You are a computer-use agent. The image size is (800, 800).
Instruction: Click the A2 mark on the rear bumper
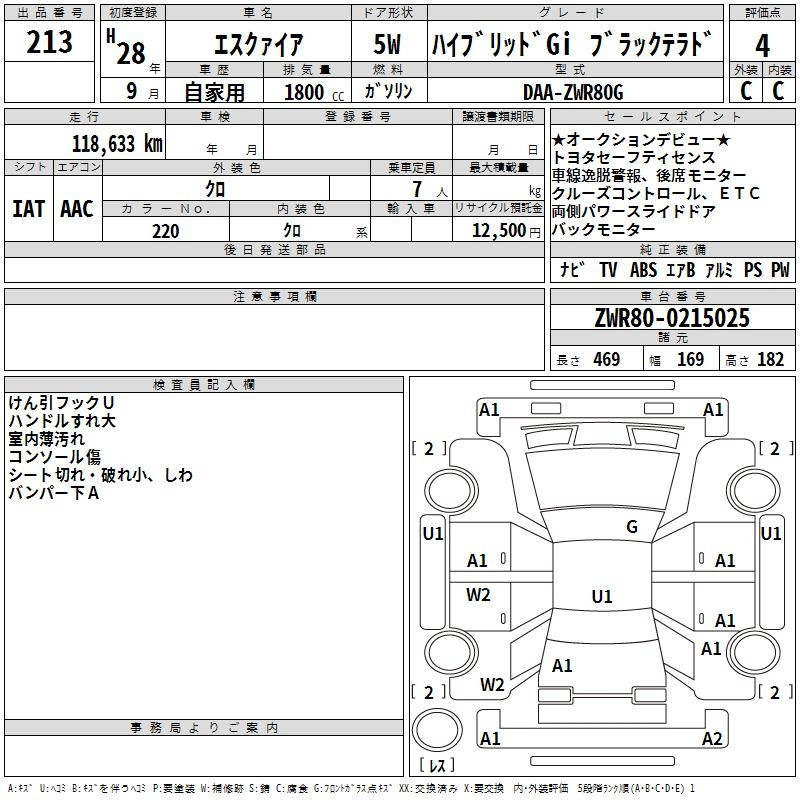click(x=712, y=738)
